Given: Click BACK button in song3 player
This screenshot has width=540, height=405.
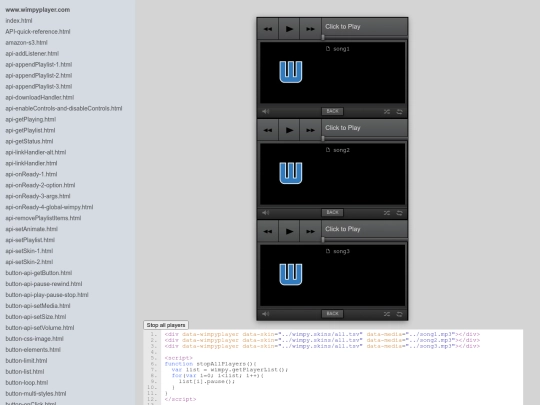Looking at the screenshot, I should pos(332,314).
